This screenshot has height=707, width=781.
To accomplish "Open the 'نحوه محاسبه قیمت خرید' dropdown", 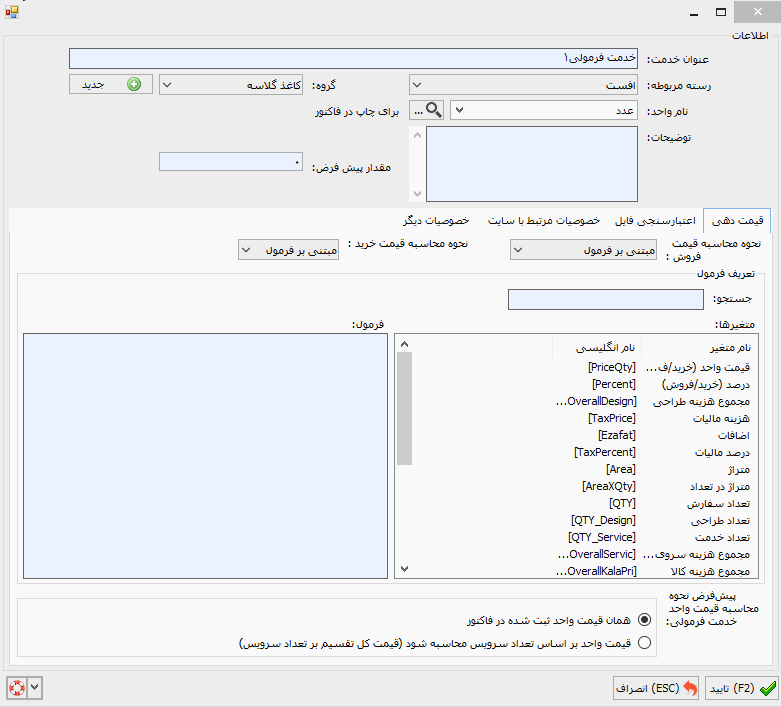I will click(x=288, y=249).
